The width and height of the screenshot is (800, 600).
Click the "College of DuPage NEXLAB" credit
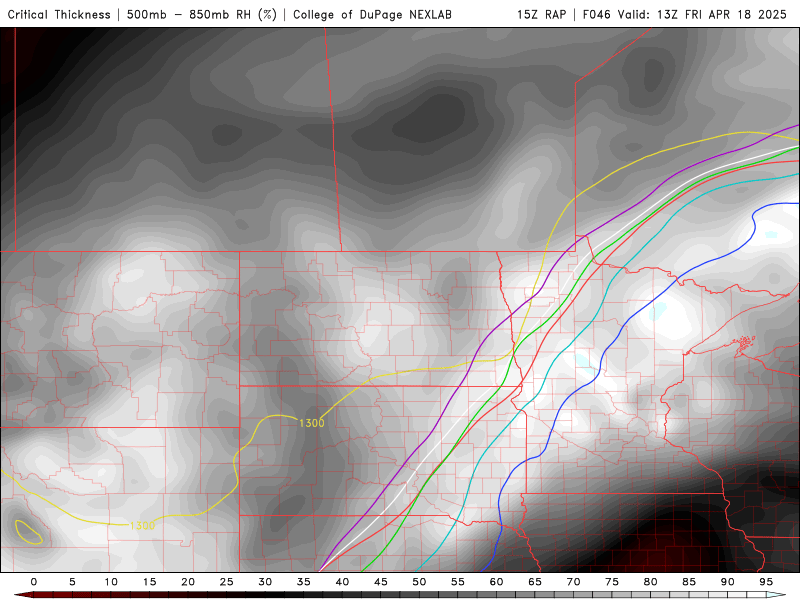[372, 14]
